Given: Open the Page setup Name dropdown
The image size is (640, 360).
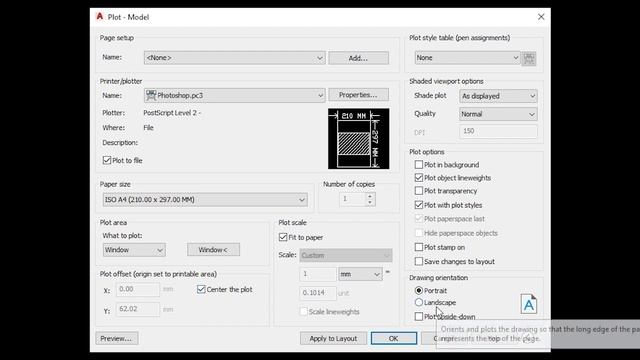Looking at the screenshot, I should (x=234, y=58).
